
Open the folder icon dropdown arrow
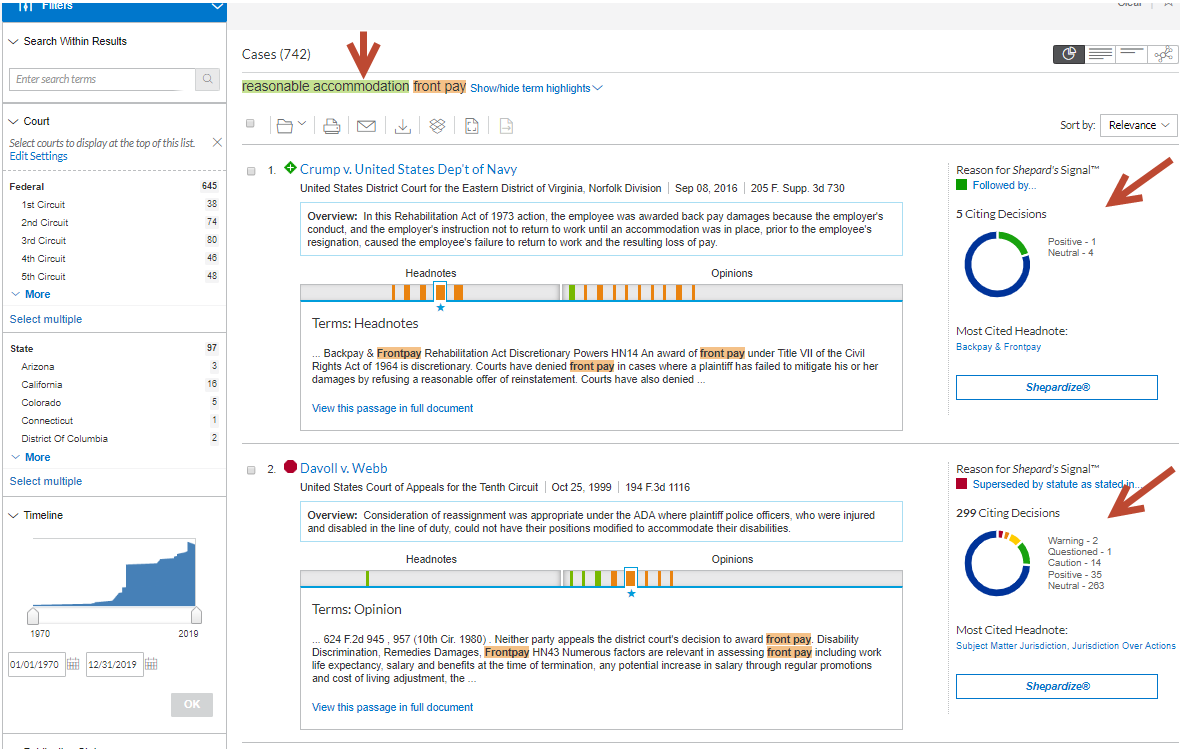coord(302,123)
